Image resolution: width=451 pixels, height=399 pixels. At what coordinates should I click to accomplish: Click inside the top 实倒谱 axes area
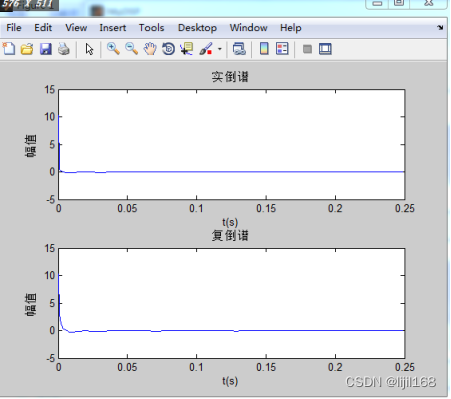point(232,144)
